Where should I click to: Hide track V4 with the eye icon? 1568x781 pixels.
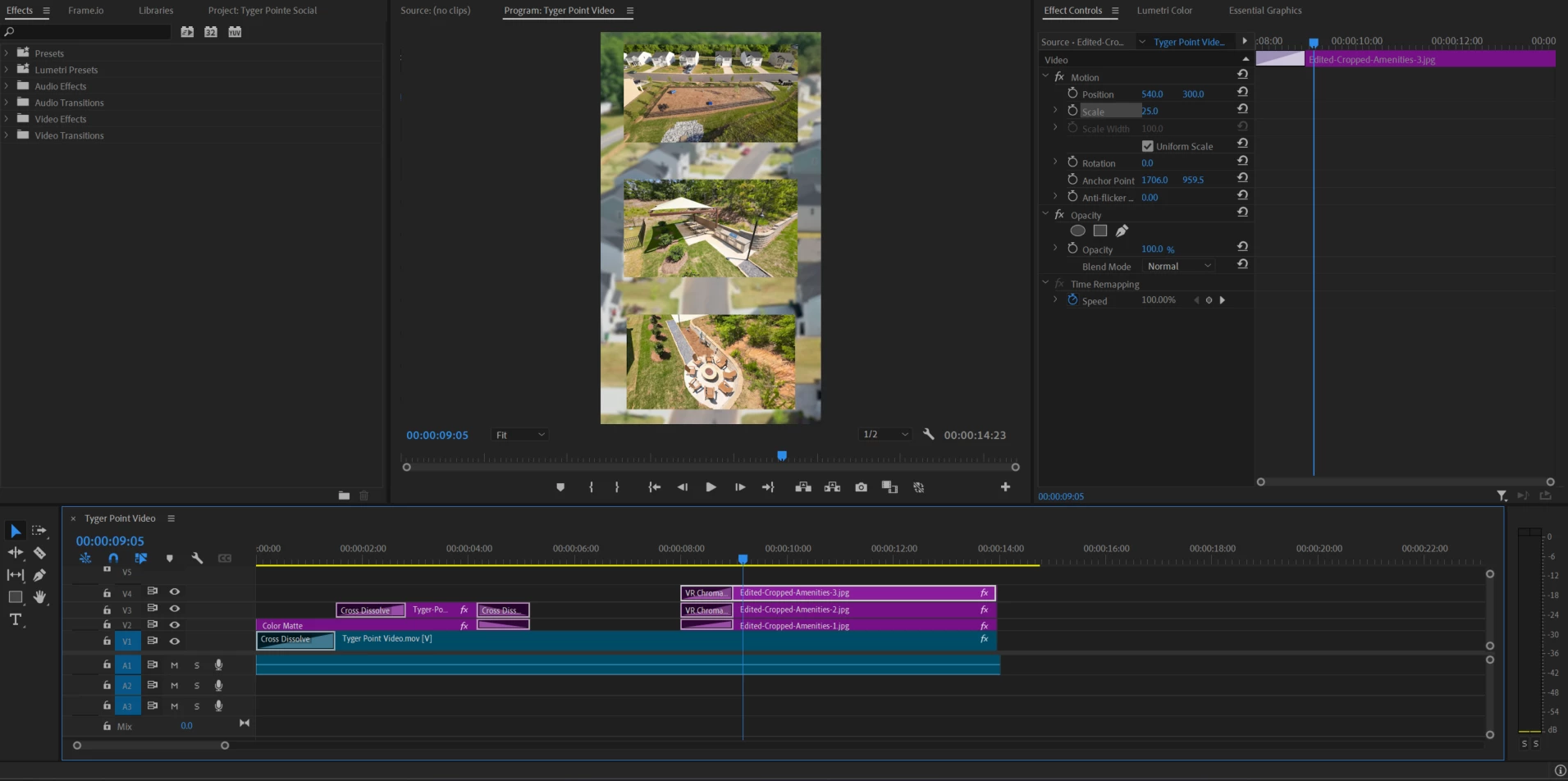[x=174, y=591]
